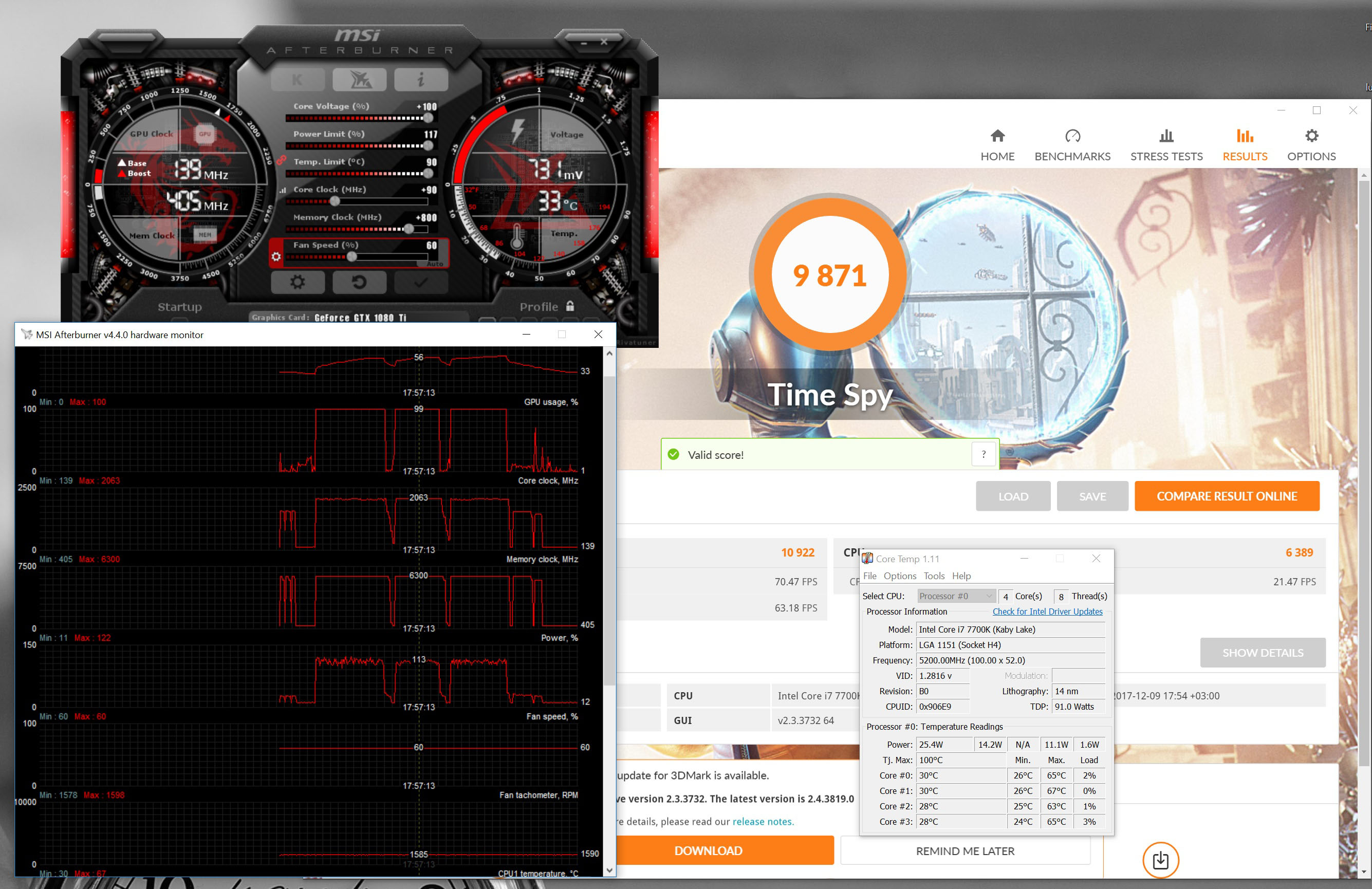The height and width of the screenshot is (889, 1372).
Task: Open the Select CPU Processor #0 dropdown
Action: click(x=956, y=596)
